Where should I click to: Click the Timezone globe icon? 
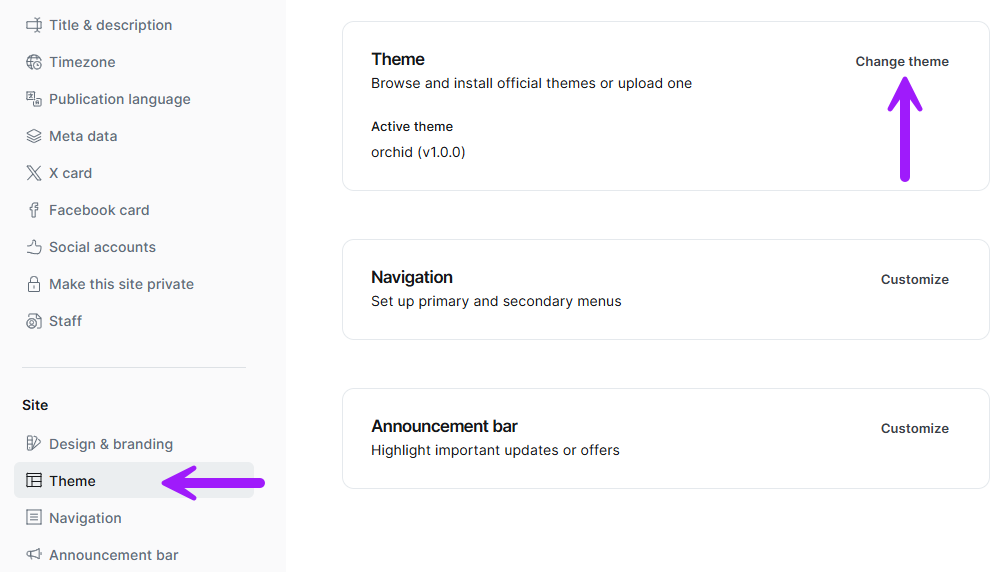[x=34, y=62]
